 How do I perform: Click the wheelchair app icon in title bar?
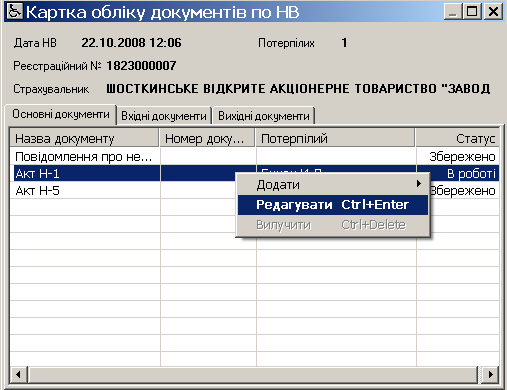14,12
